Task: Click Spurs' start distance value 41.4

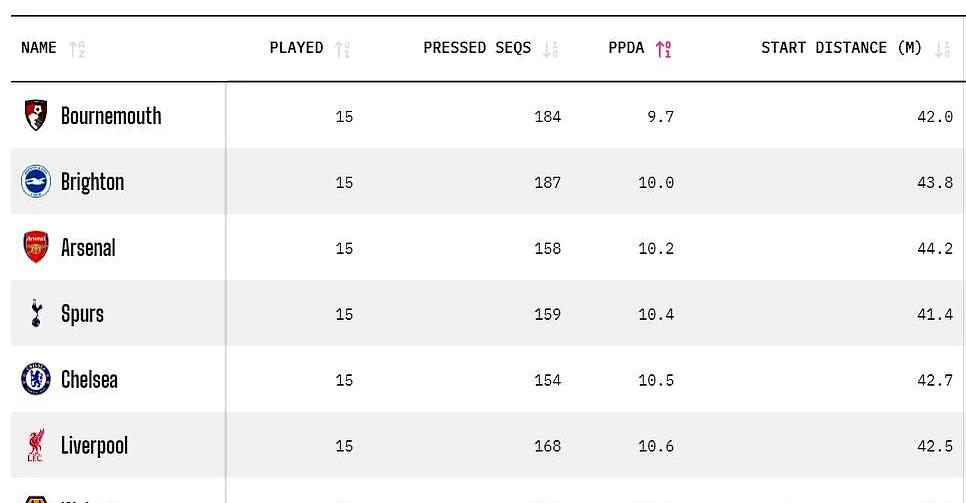Action: coord(935,314)
